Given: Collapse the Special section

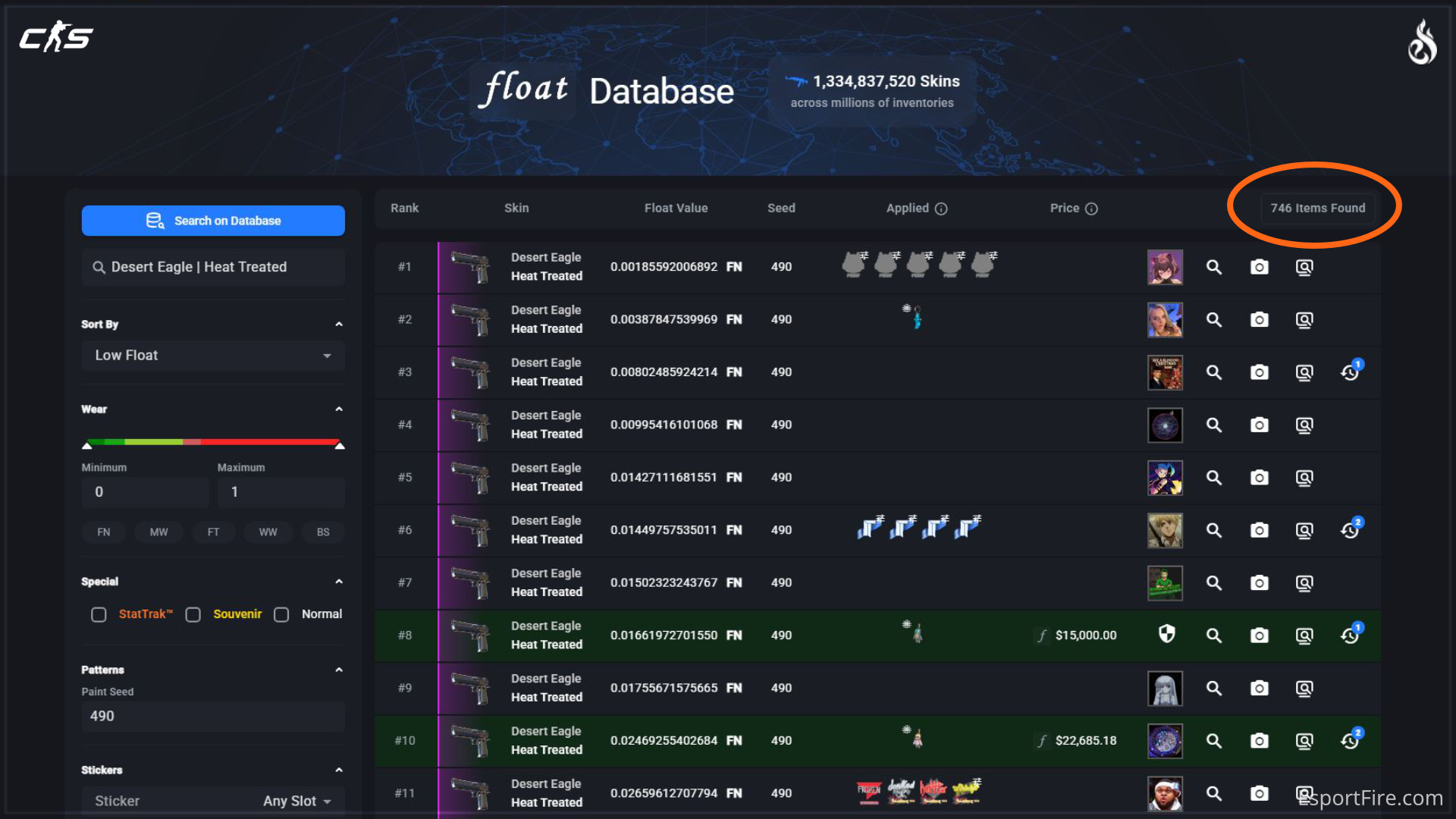Looking at the screenshot, I should pos(339,582).
